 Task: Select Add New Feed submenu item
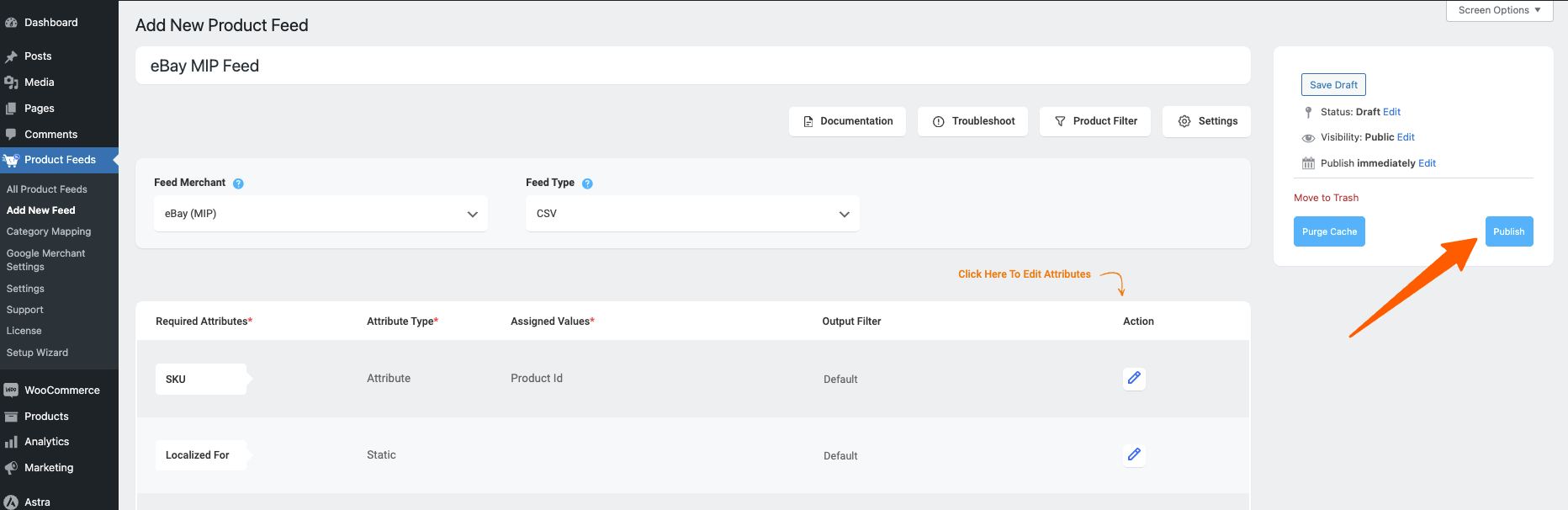(x=41, y=210)
